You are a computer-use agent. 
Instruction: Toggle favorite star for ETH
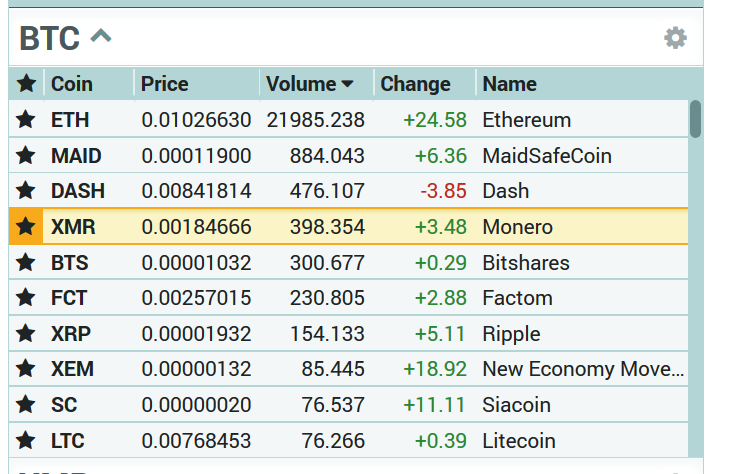(26, 120)
